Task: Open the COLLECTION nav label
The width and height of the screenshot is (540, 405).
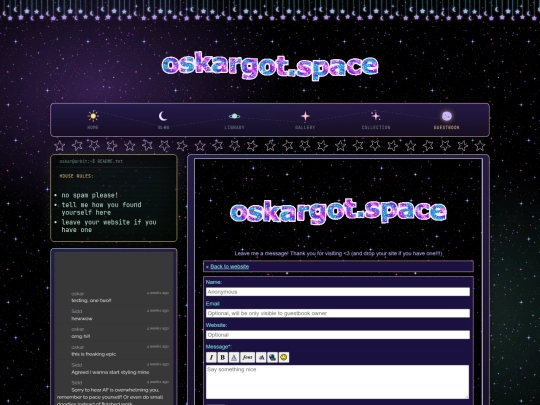Action: (376, 127)
